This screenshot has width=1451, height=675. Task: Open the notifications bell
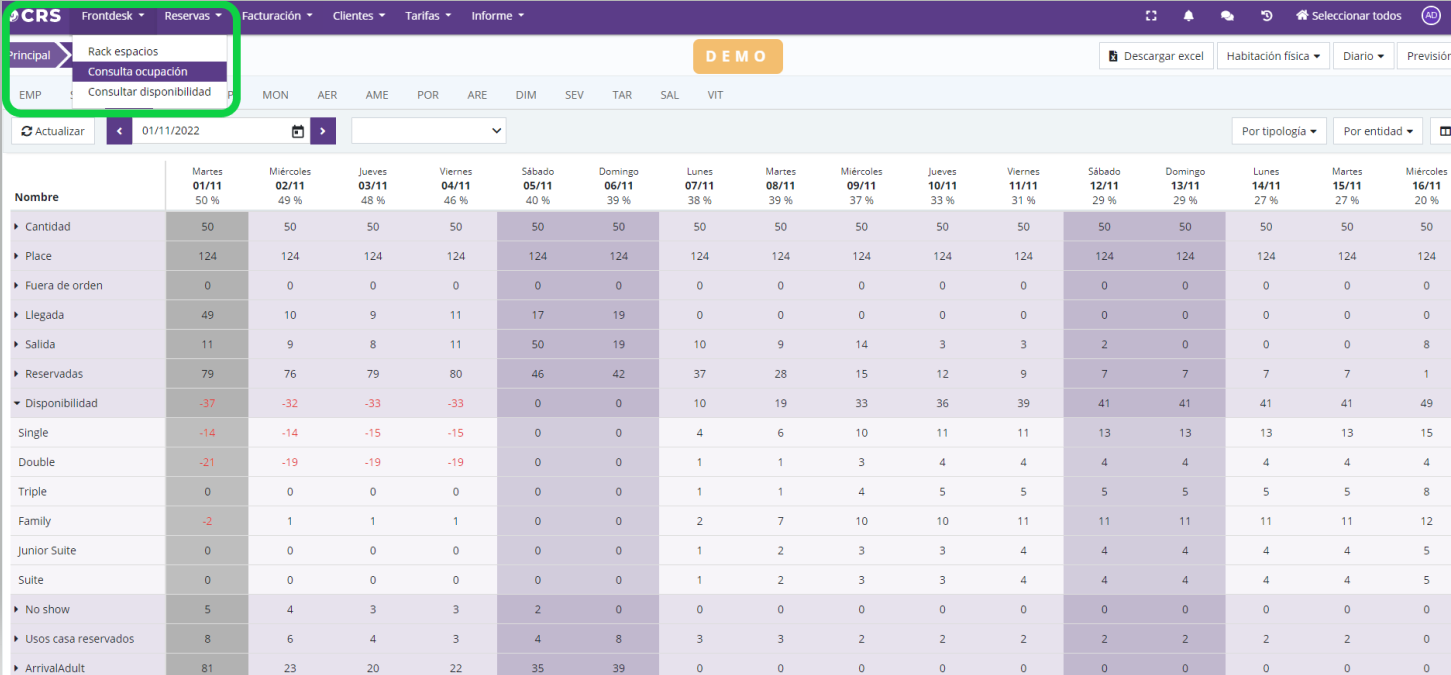click(x=1189, y=16)
